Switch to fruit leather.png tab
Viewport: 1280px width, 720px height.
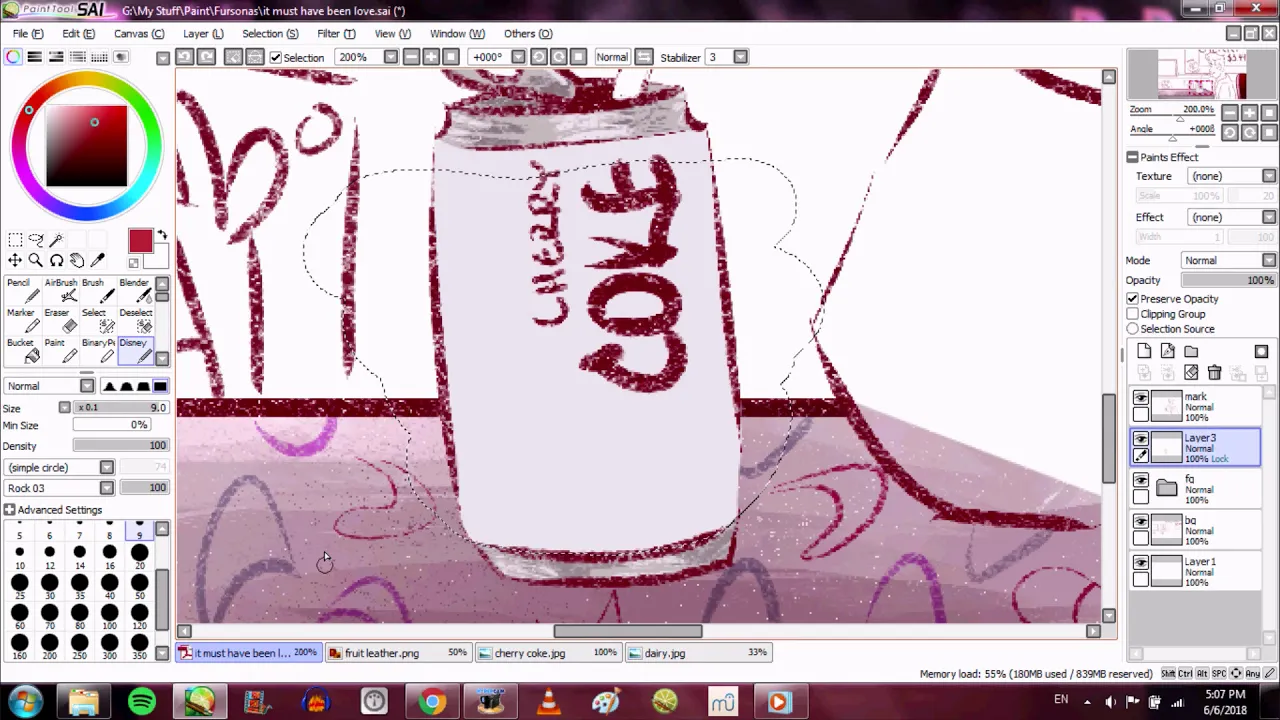[398, 653]
